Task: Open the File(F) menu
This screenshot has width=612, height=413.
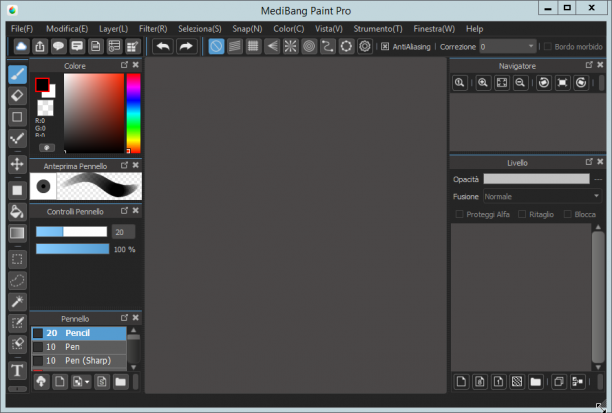Action: click(x=22, y=29)
